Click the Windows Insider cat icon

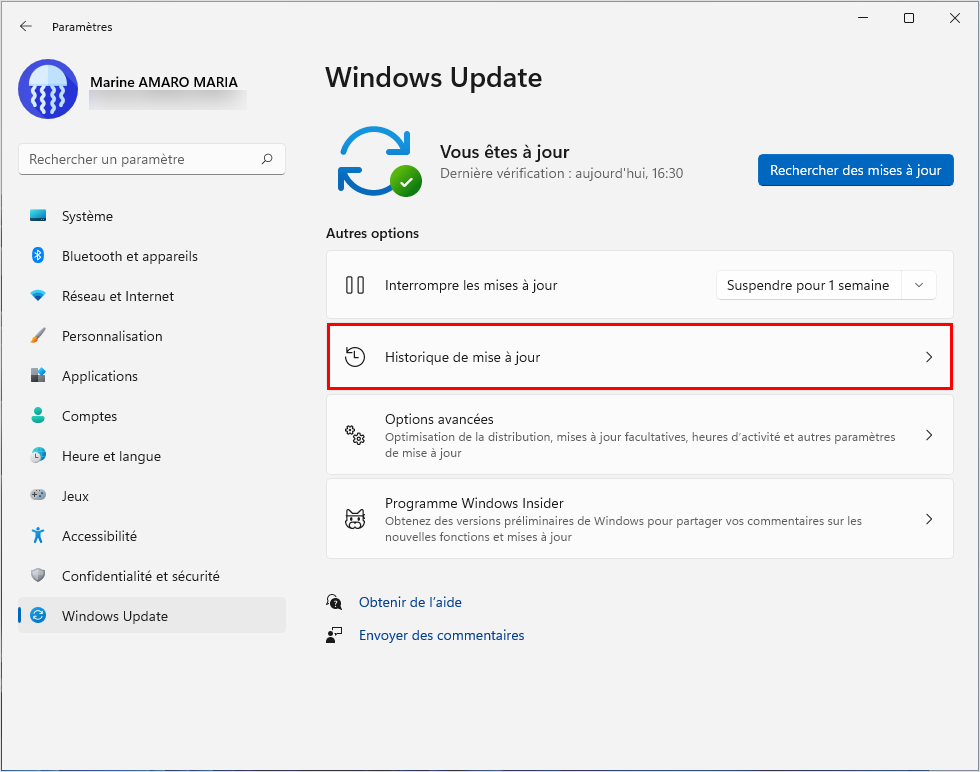pos(355,519)
